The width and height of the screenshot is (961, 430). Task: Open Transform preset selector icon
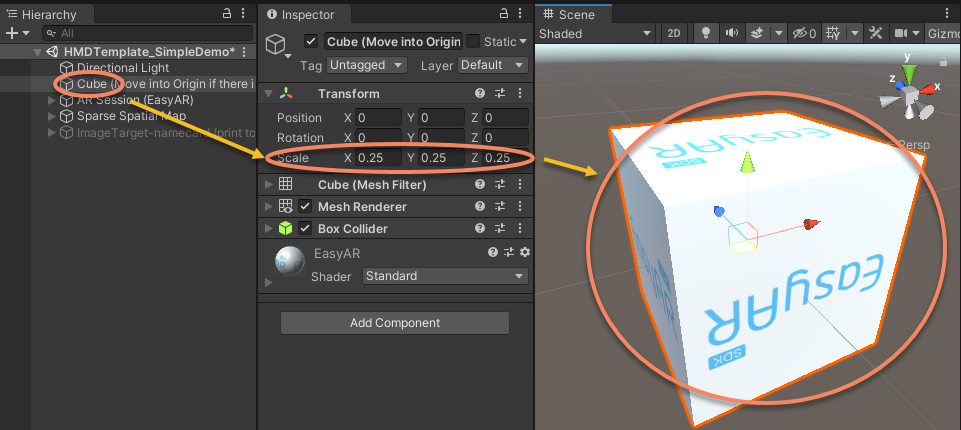(x=500, y=93)
